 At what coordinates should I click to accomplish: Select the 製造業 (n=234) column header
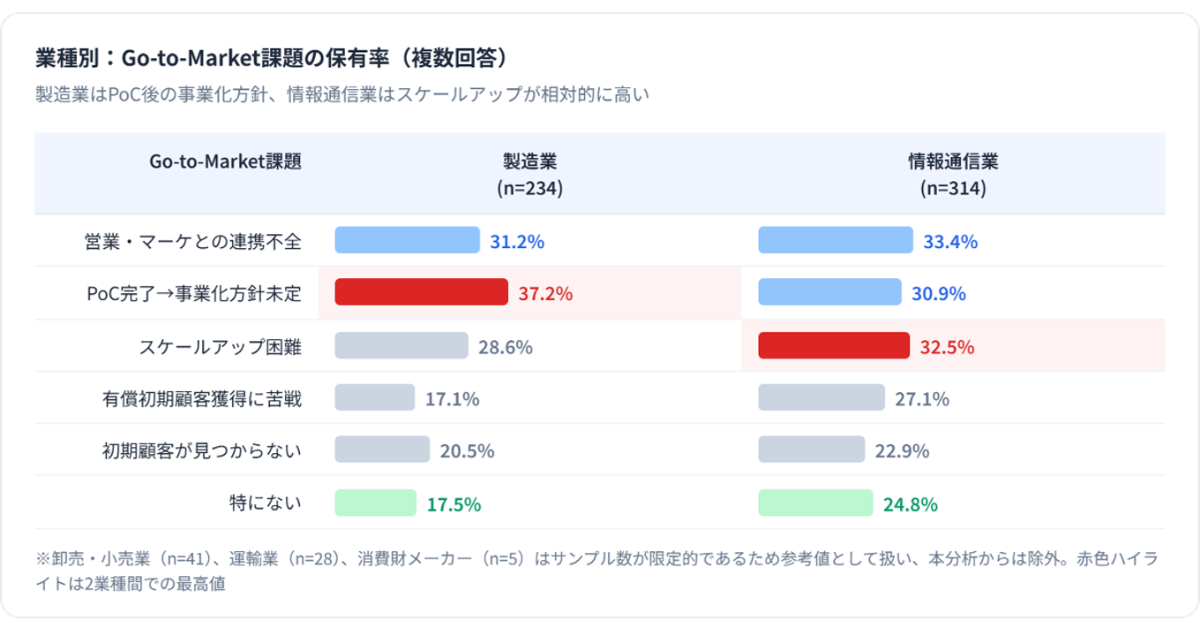pos(530,174)
